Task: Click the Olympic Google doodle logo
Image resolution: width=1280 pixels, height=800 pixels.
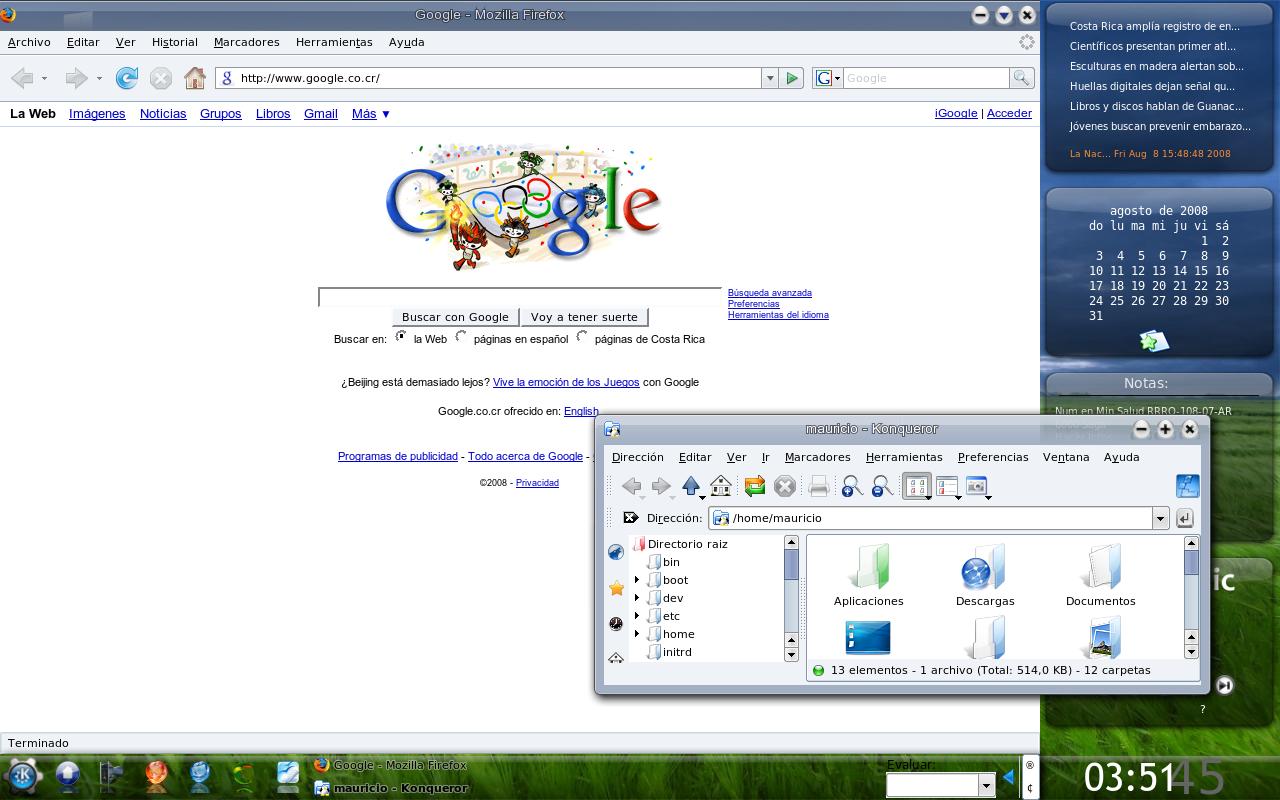Action: [x=524, y=207]
